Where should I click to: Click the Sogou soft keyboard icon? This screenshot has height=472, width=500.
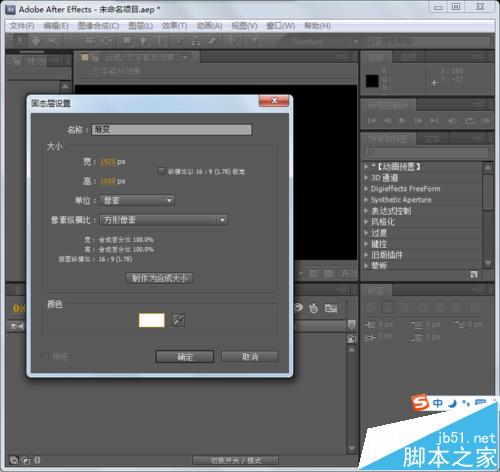[480, 403]
